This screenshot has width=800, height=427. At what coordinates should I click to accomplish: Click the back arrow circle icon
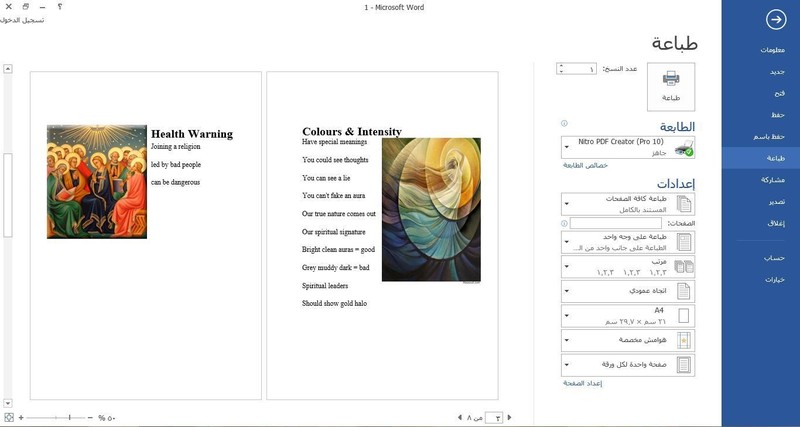click(776, 19)
